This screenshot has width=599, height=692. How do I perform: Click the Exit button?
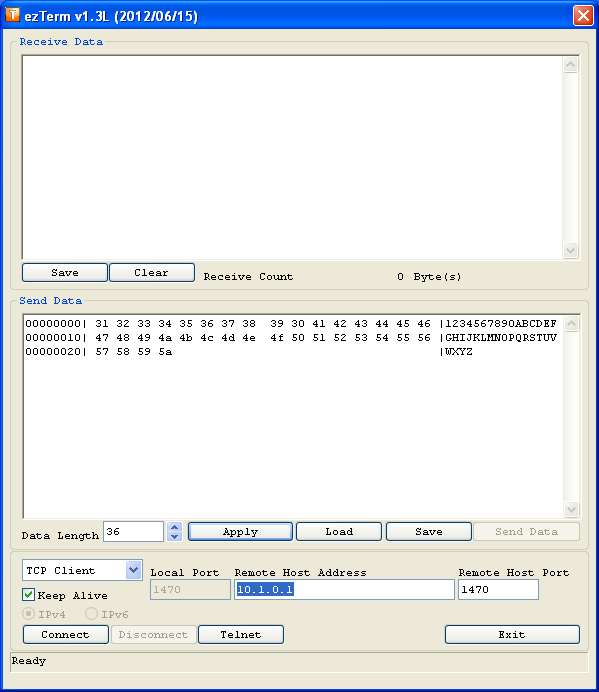click(512, 634)
